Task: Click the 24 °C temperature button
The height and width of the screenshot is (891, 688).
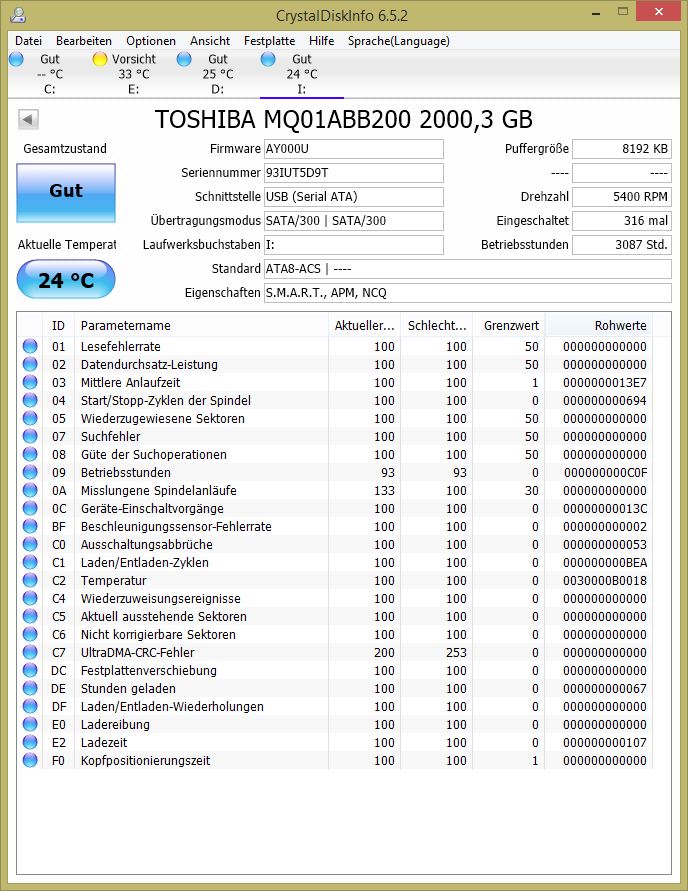Action: pos(66,280)
